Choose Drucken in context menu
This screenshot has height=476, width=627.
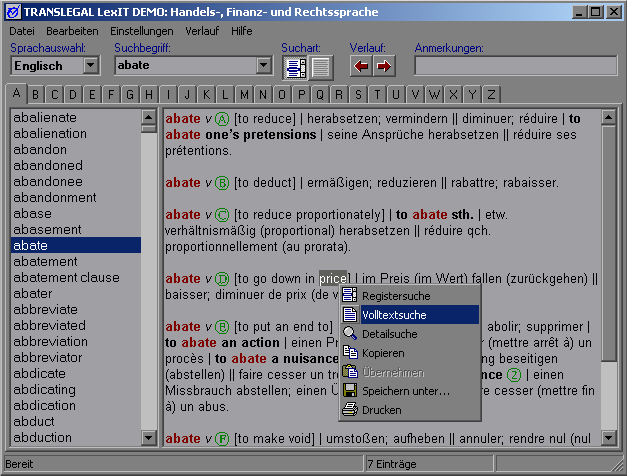(x=410, y=410)
